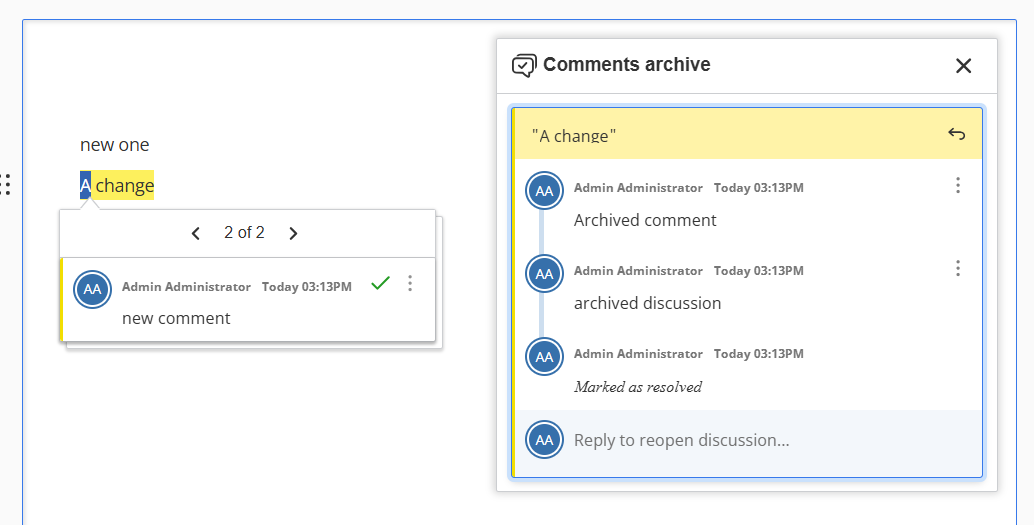Viewport: 1034px width, 525px height.
Task: Open options menu for "new comment"
Action: click(410, 284)
